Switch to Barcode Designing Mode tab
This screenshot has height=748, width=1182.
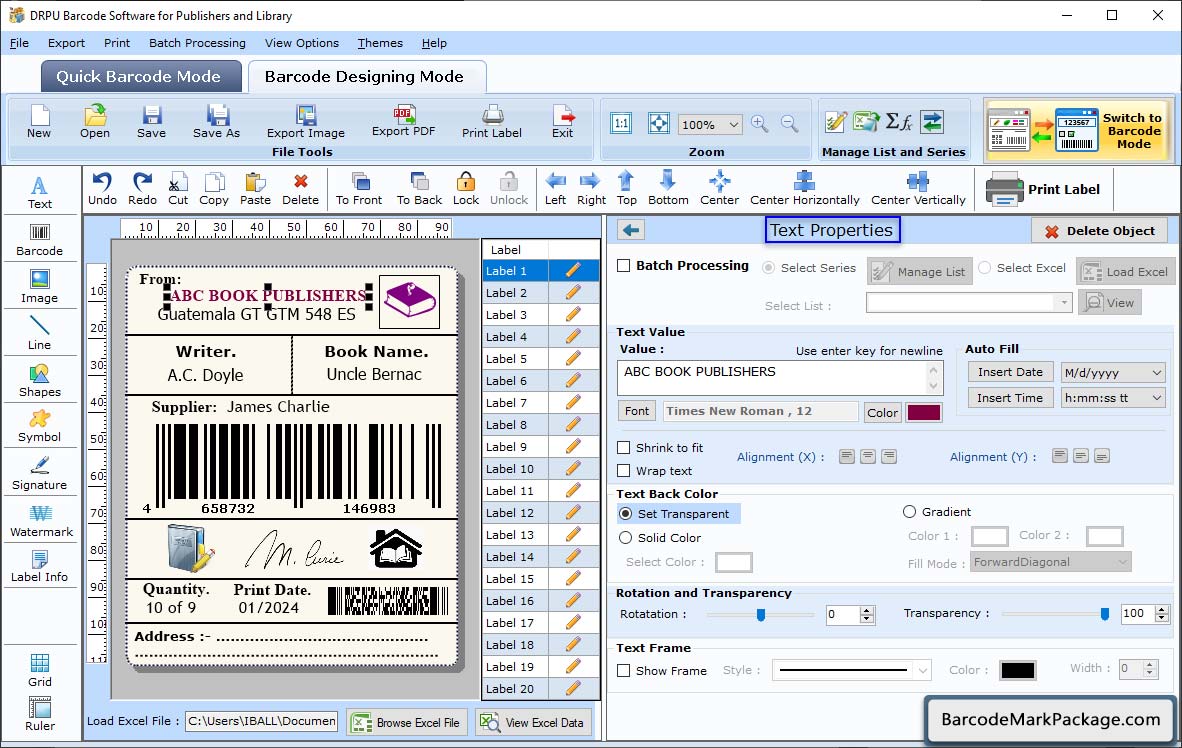coord(365,76)
